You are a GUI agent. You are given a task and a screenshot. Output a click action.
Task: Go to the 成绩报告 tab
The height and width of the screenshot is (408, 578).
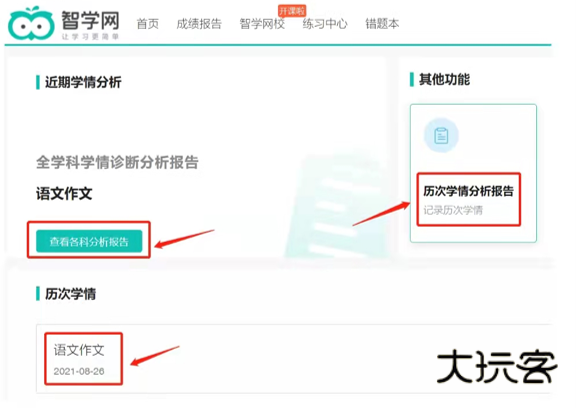[199, 24]
